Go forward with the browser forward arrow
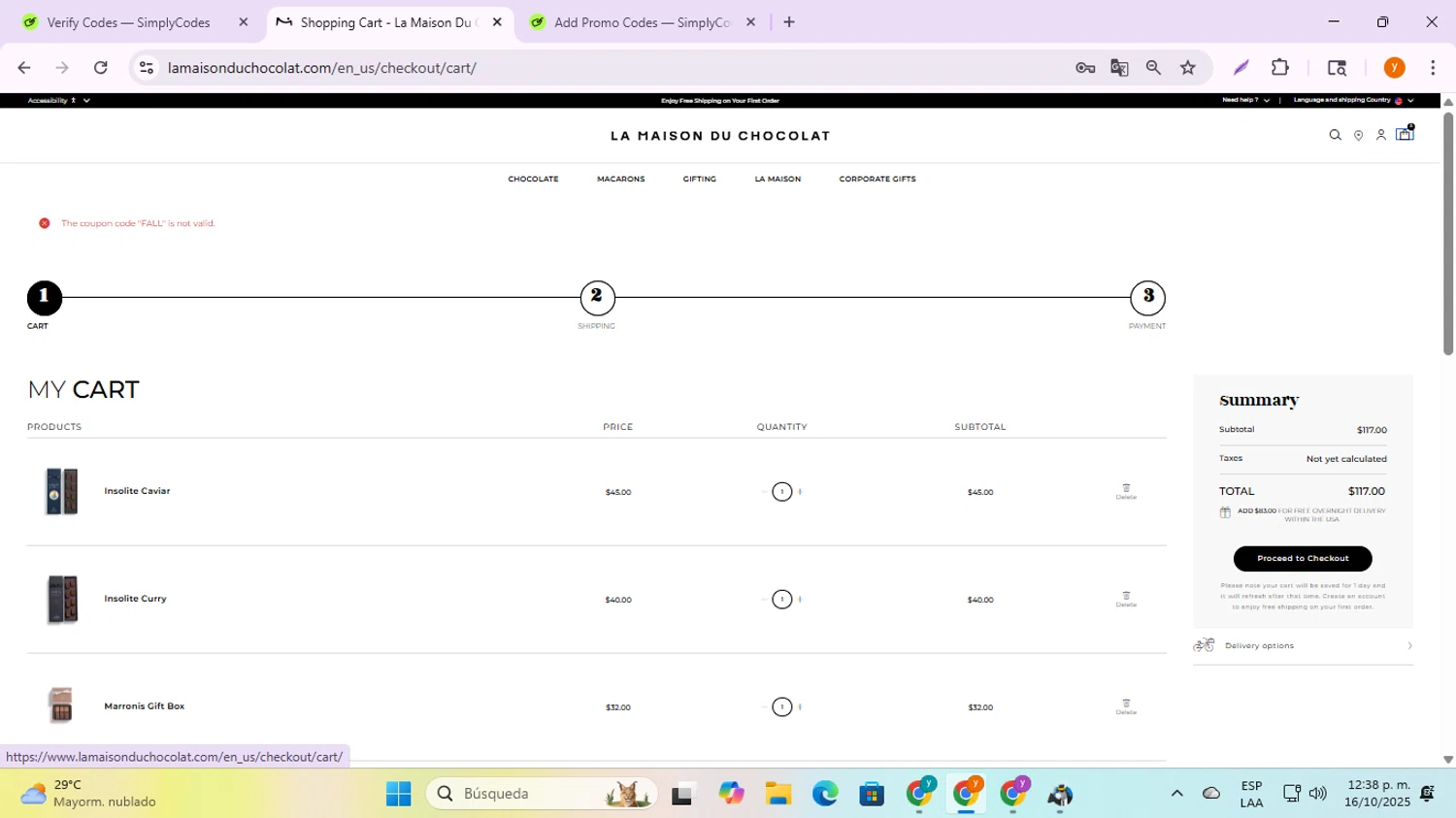Image resolution: width=1456 pixels, height=818 pixels. pos(62,67)
